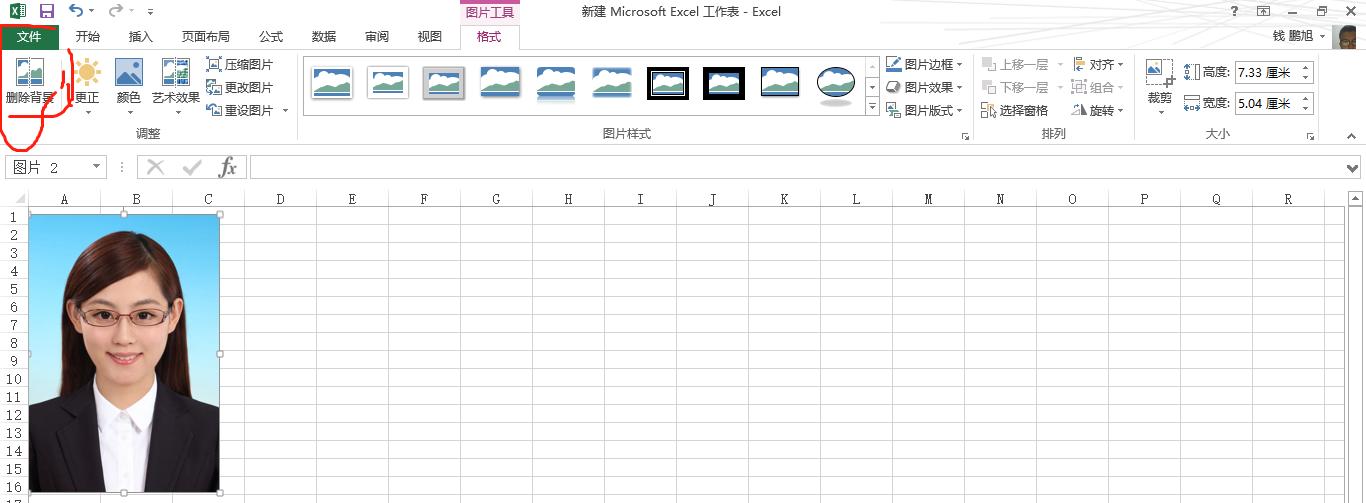Open Picture Layout (图片版式) dropdown
The image size is (1366, 503).
[x=925, y=110]
